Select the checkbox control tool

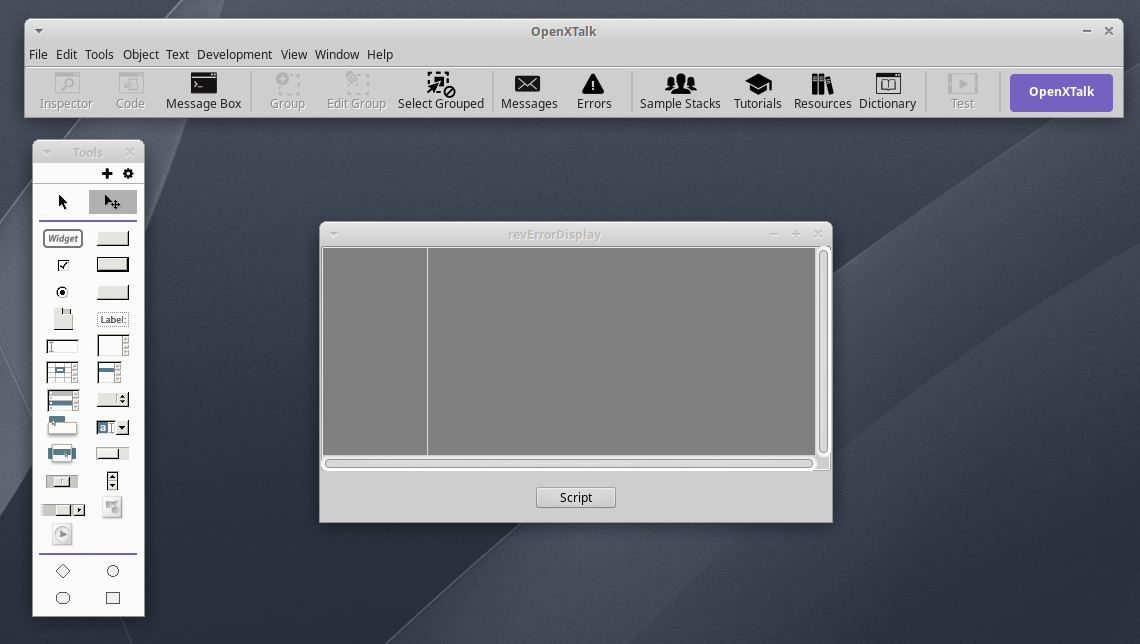point(63,265)
